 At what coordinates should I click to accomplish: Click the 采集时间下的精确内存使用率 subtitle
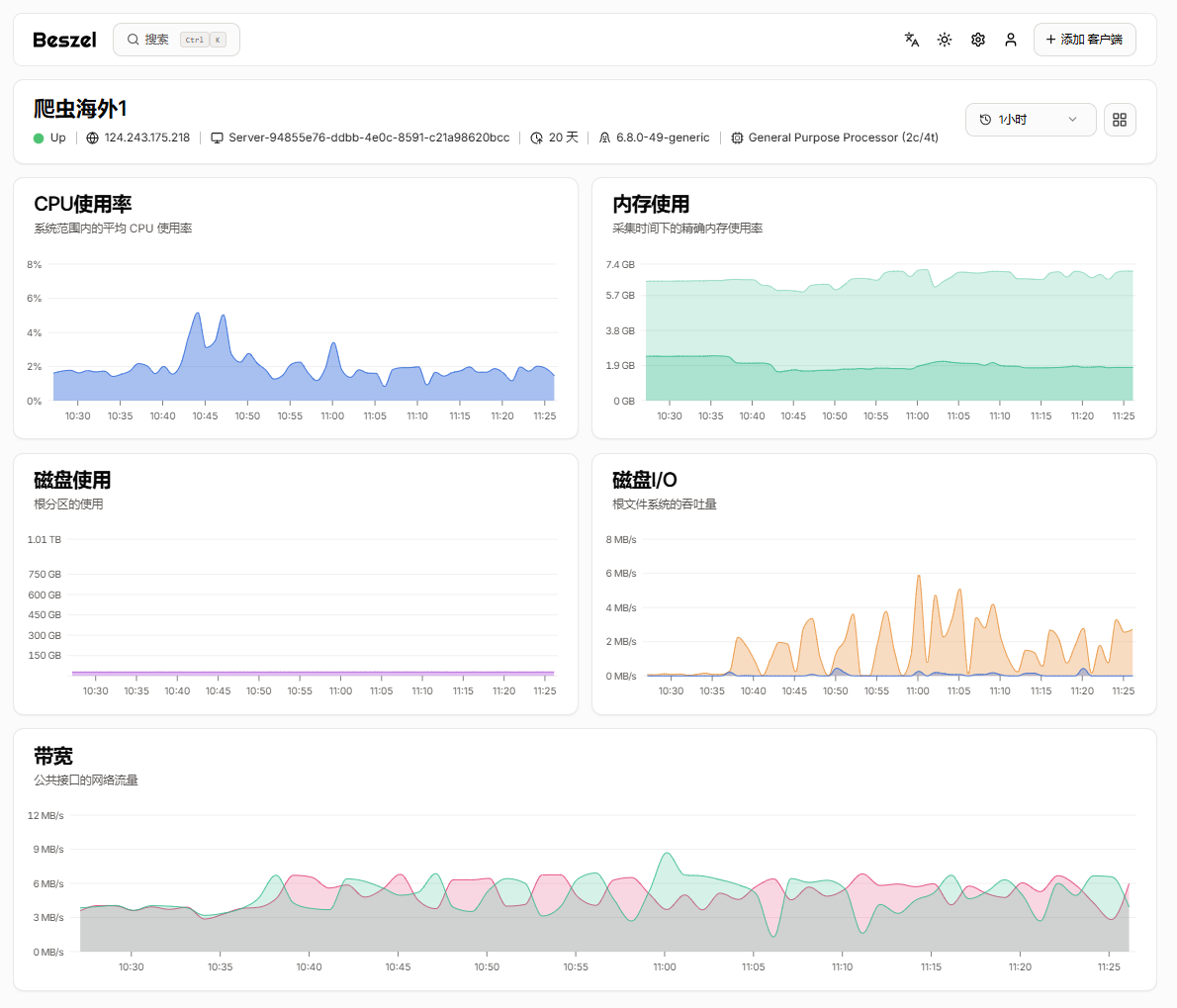(x=687, y=229)
